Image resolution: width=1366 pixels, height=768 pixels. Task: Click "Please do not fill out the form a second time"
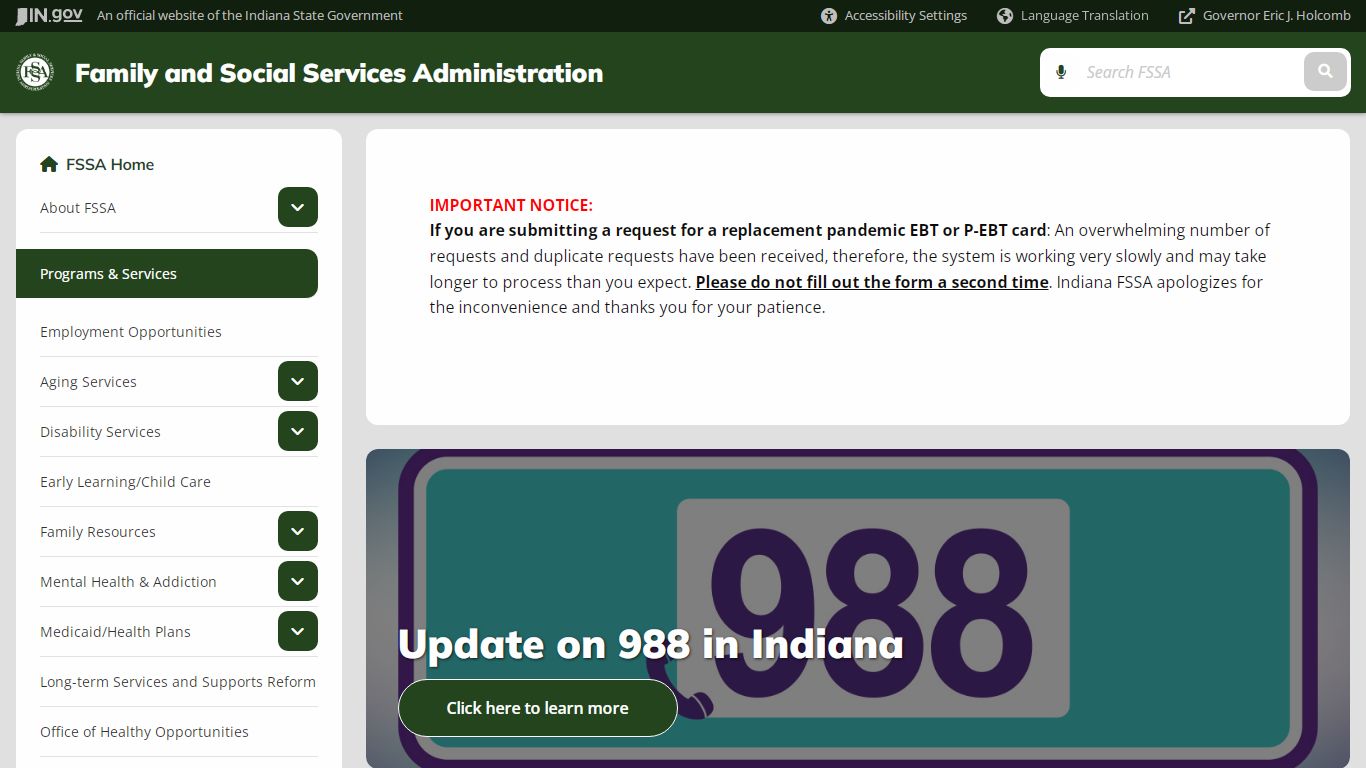[872, 282]
